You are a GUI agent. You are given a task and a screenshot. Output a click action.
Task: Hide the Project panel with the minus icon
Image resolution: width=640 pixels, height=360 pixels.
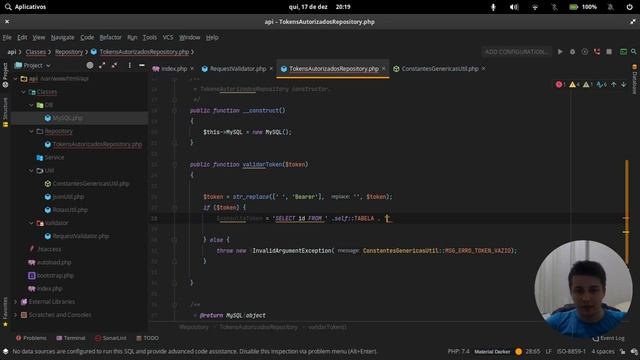pos(142,65)
